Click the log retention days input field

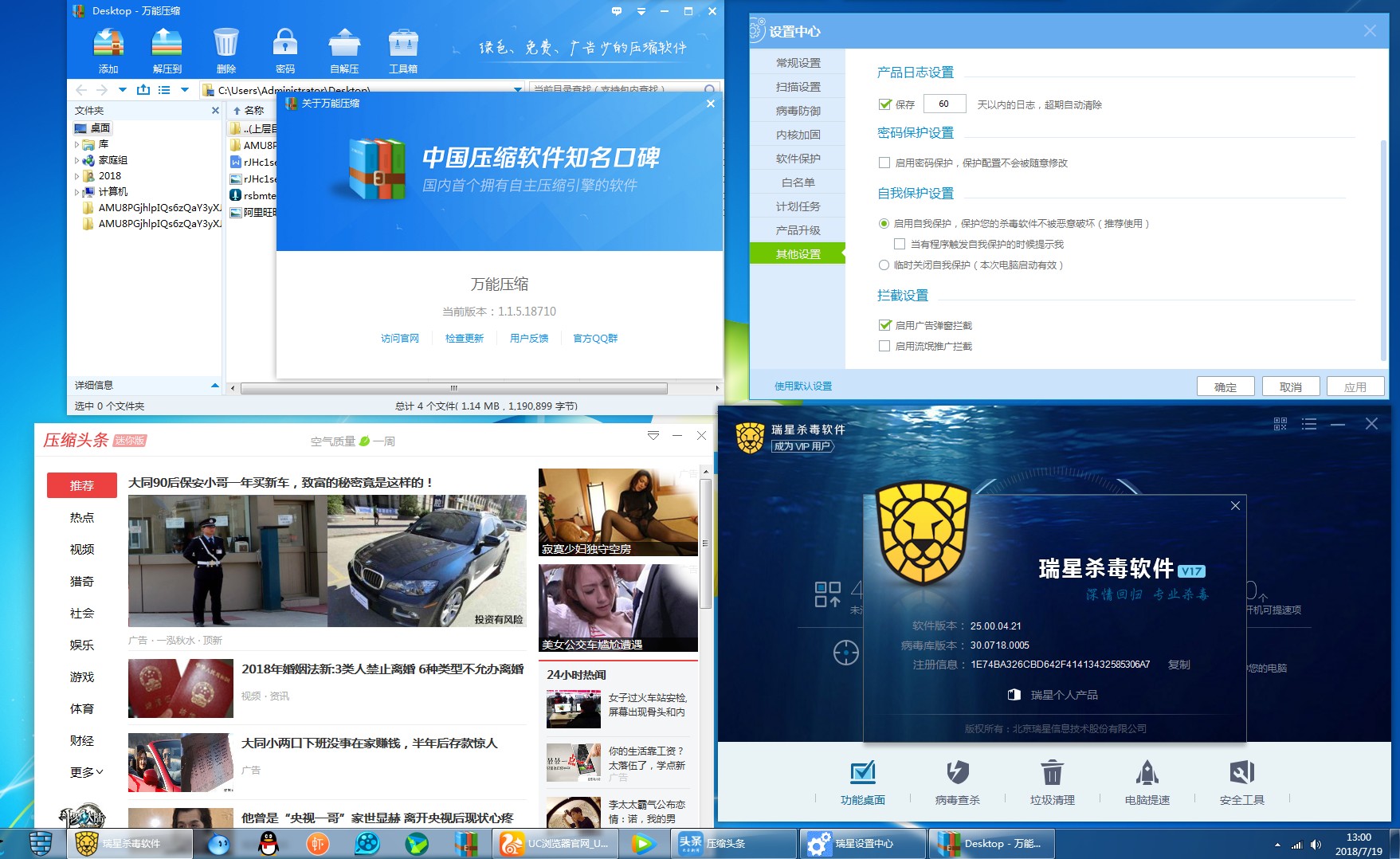(x=944, y=104)
